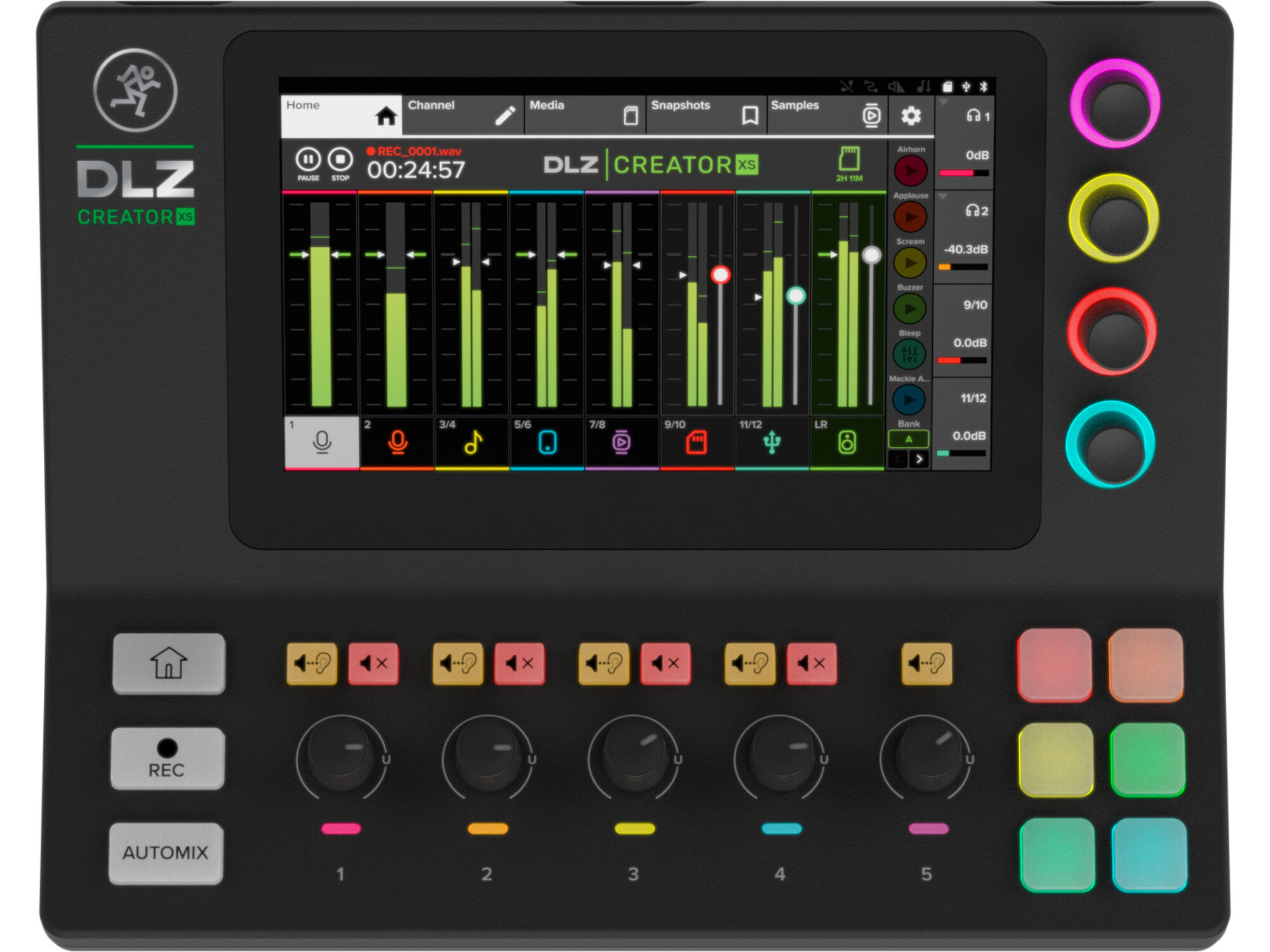Trigger the Applause sample pad
The image size is (1270, 952).
tap(911, 217)
